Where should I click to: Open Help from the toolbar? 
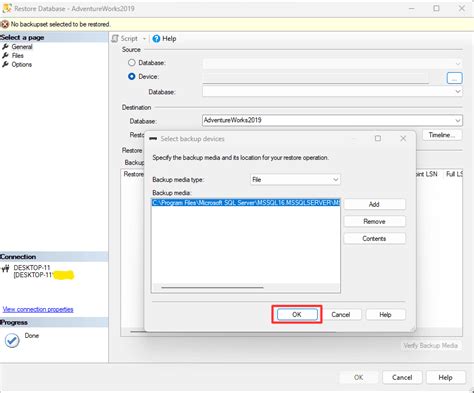[164, 39]
